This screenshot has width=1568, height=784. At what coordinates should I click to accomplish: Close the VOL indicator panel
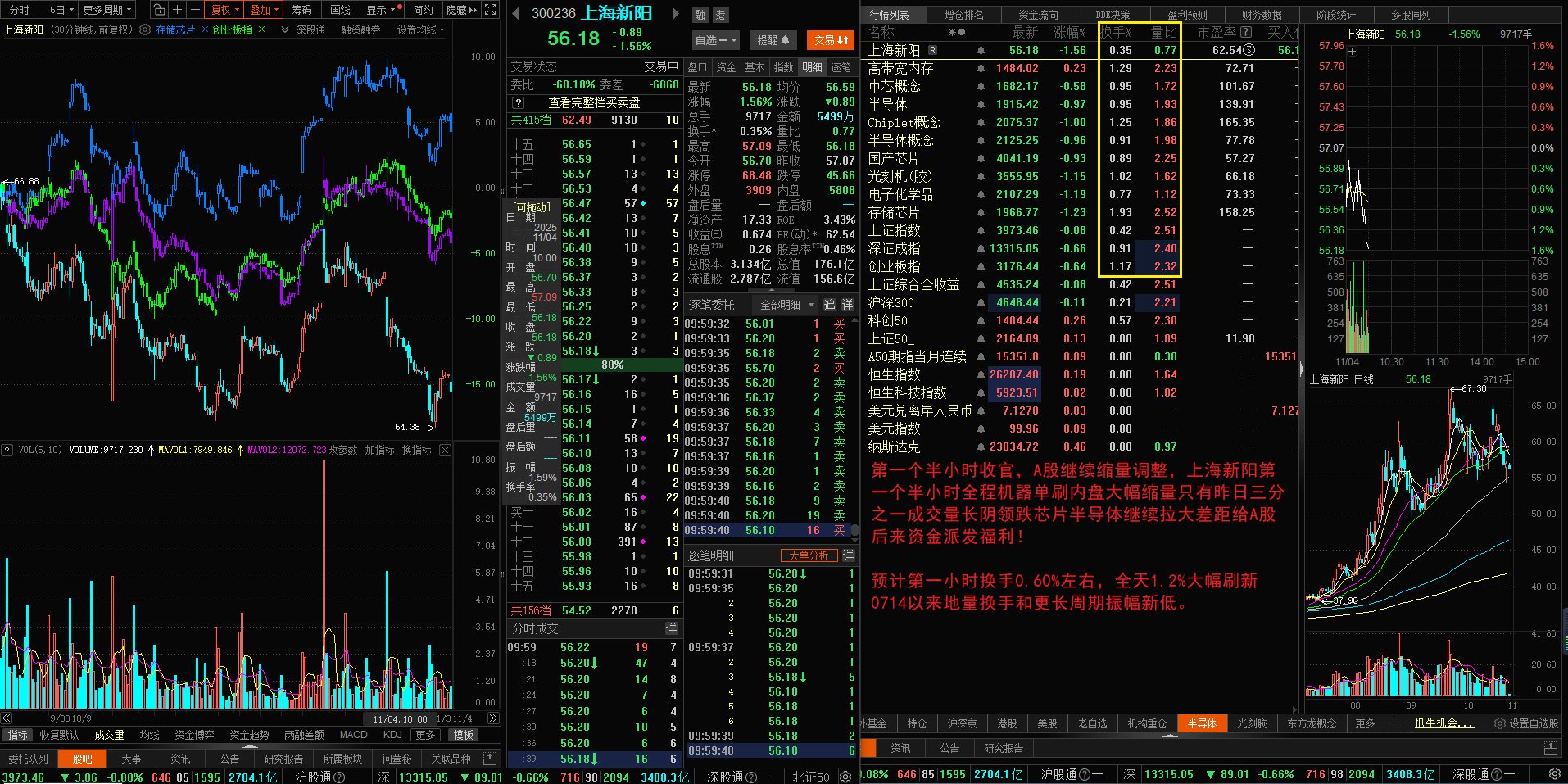click(445, 450)
